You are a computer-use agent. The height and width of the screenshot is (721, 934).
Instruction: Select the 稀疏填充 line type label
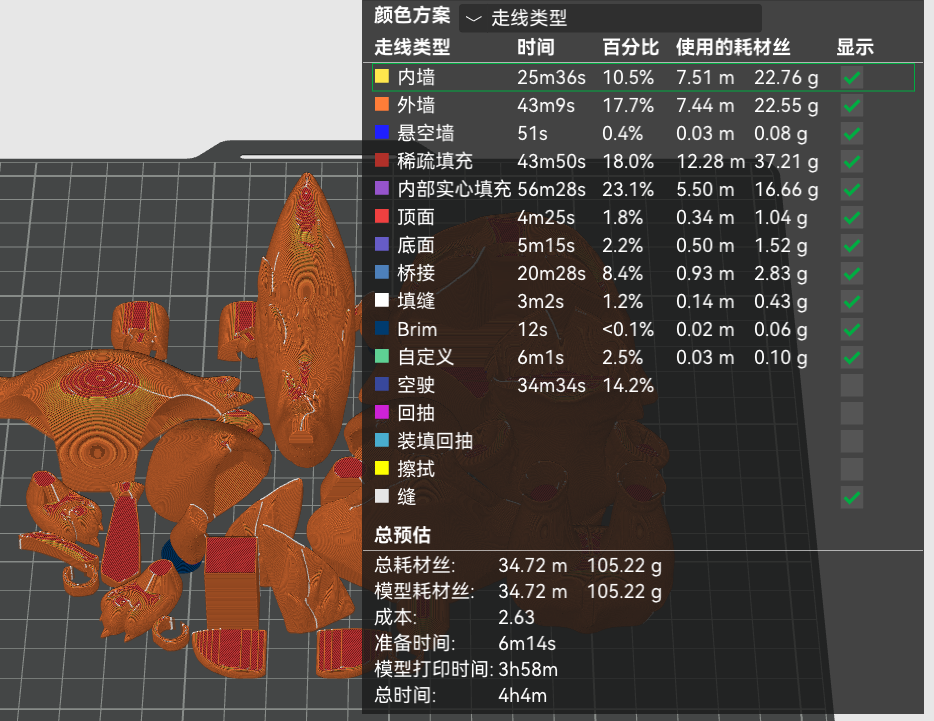coord(435,161)
